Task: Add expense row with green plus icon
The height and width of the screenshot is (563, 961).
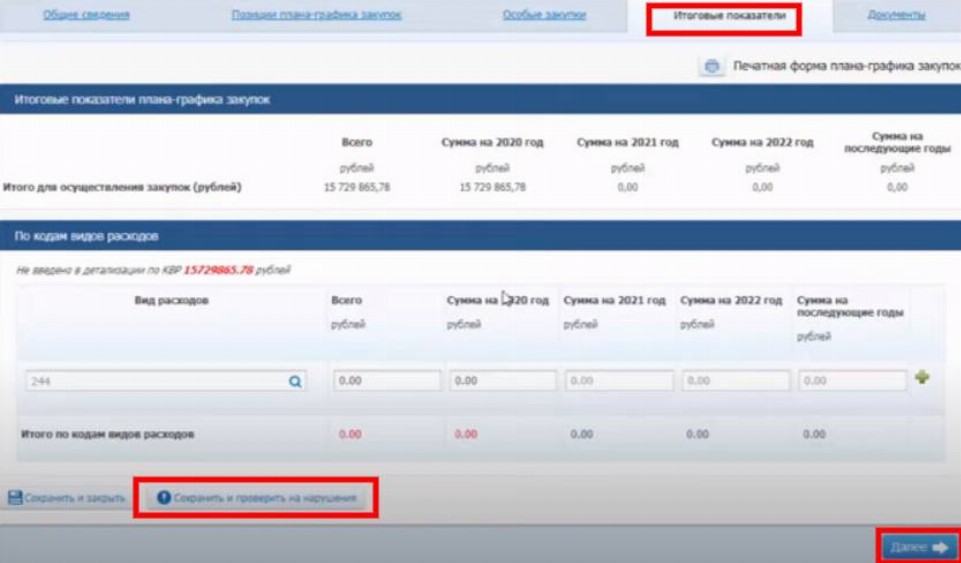Action: [x=922, y=378]
